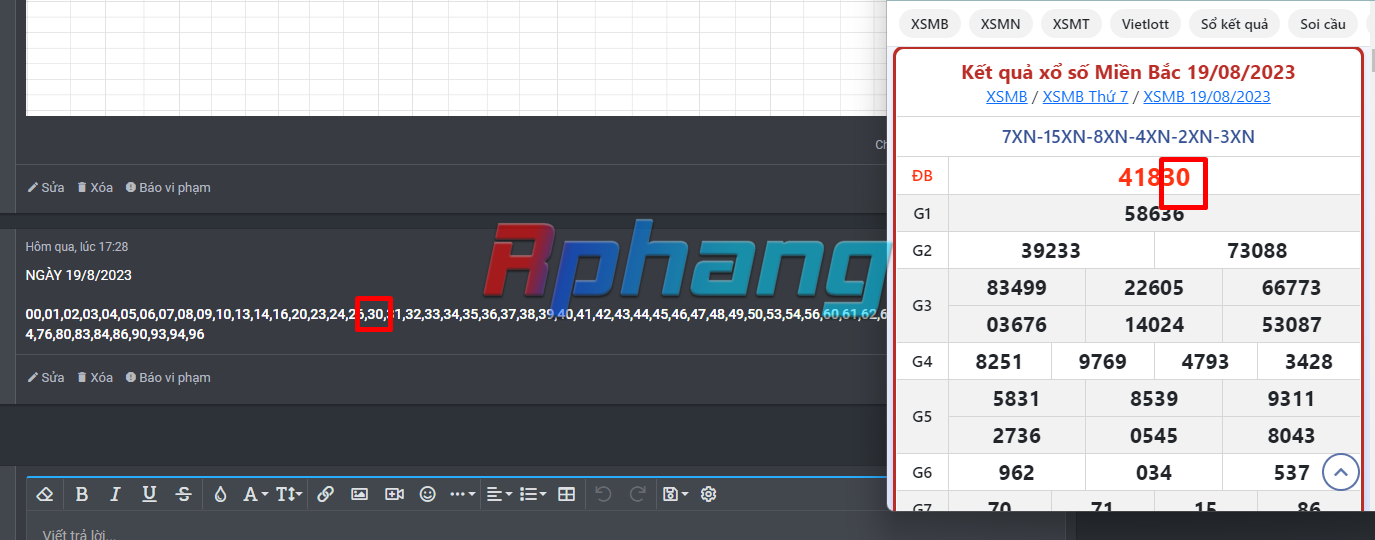Click the G2 result 39233
This screenshot has width=1375, height=540.
click(1051, 250)
